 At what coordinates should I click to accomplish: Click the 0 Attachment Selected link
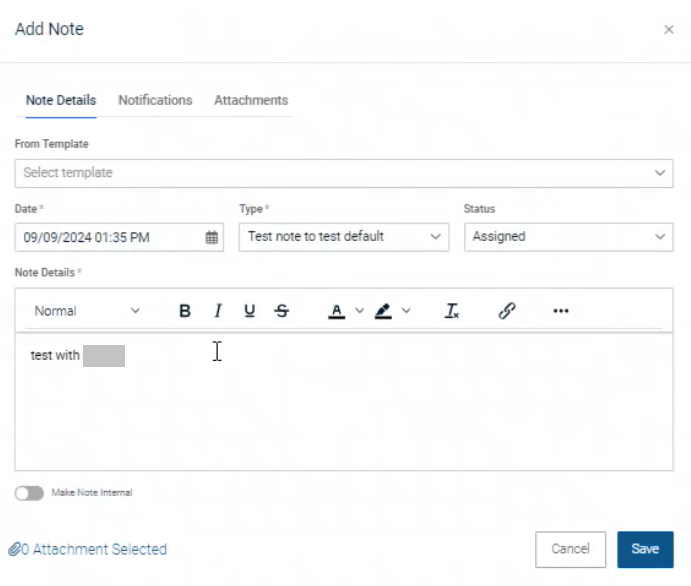[88, 549]
